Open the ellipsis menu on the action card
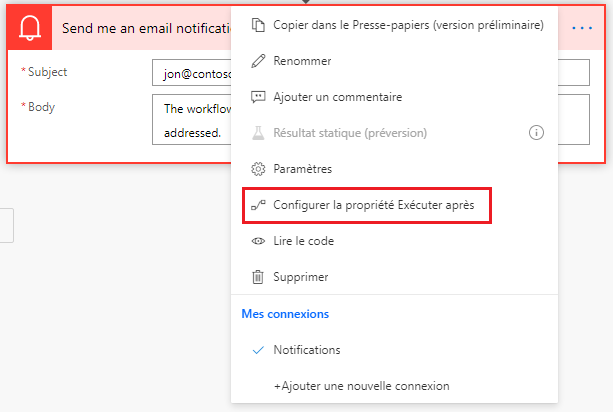 582,28
